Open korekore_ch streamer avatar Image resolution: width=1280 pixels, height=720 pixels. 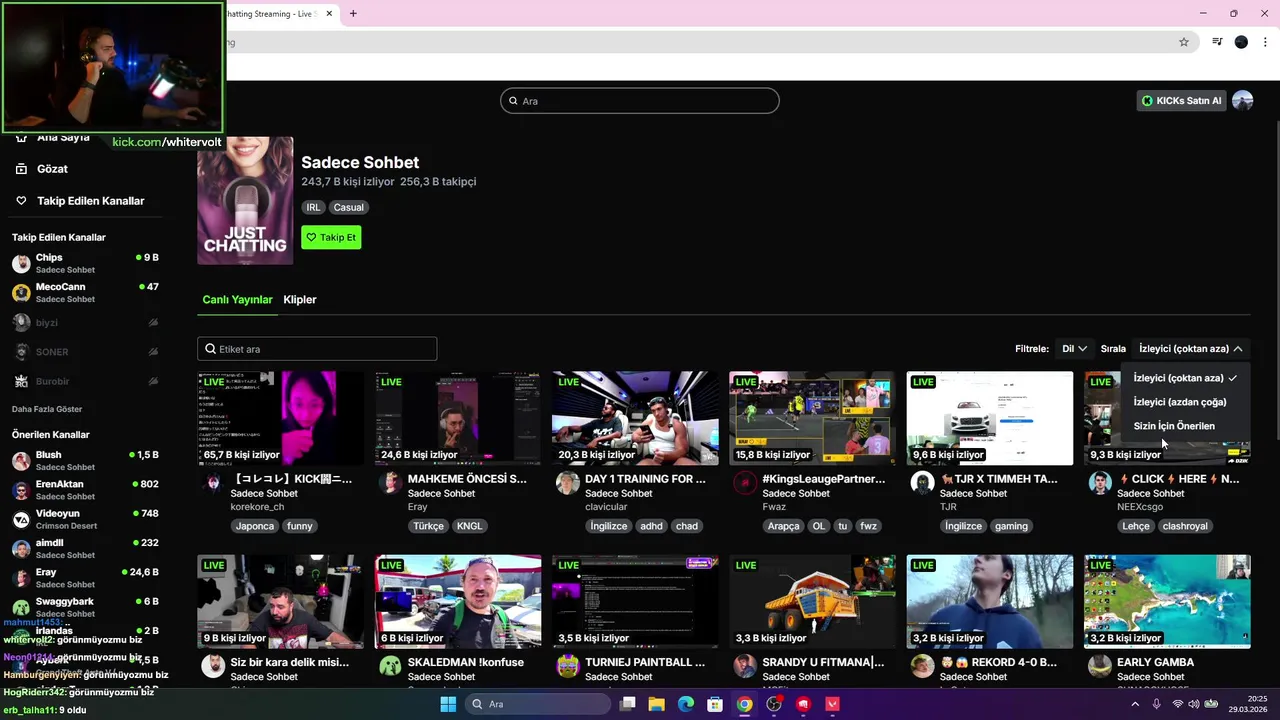tap(213, 484)
